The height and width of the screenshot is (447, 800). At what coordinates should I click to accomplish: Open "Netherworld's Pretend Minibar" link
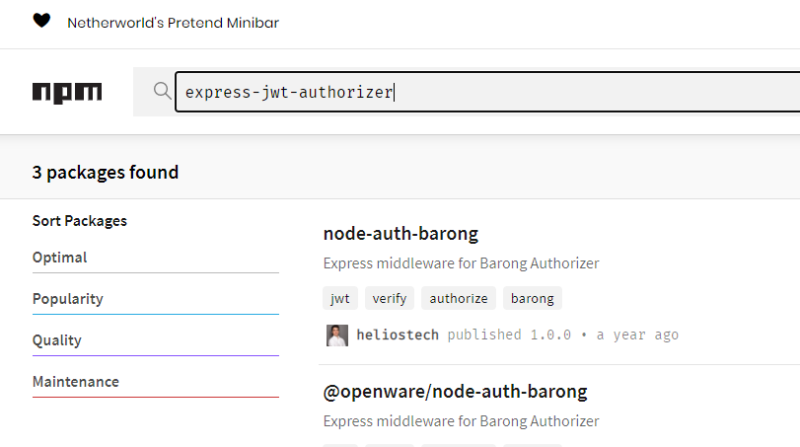(173, 22)
